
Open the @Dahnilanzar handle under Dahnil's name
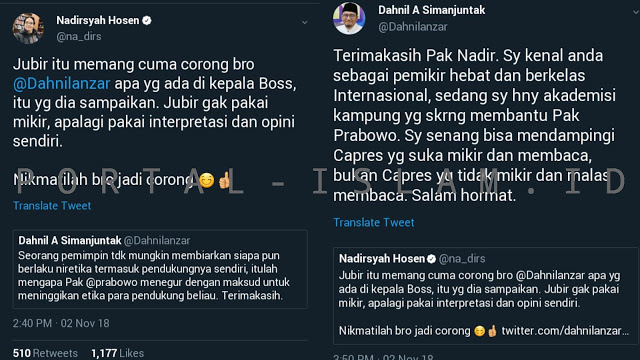413,27
